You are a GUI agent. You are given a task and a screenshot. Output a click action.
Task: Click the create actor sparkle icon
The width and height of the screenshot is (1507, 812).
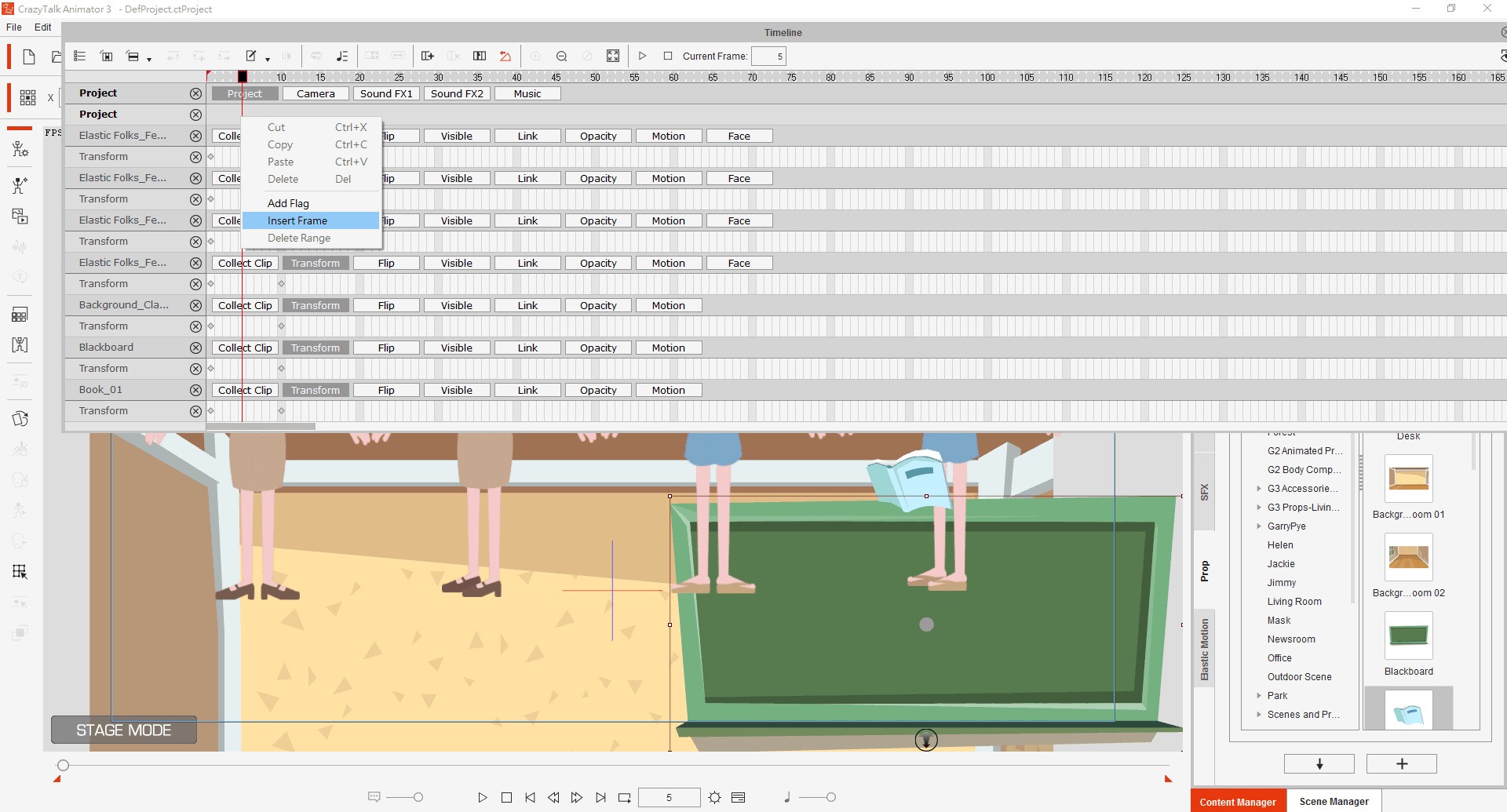20,185
